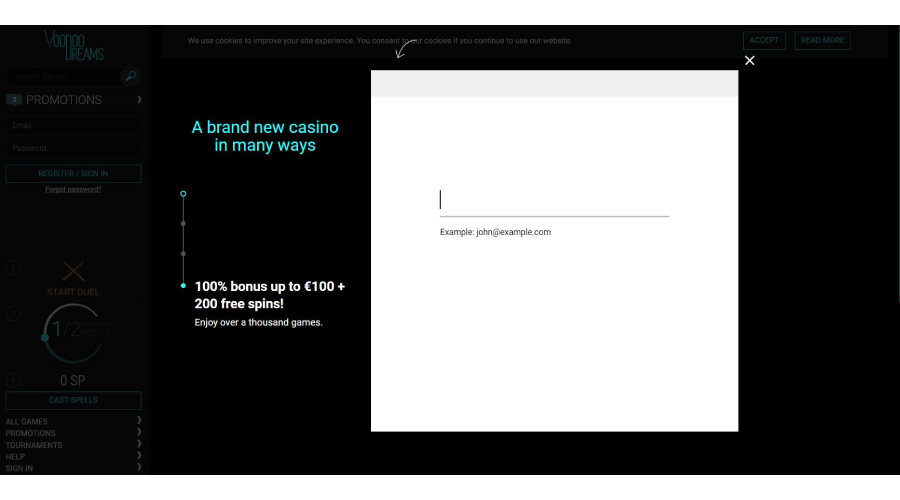
Task: Click the help icon beside 0 SP
Action: click(x=14, y=380)
